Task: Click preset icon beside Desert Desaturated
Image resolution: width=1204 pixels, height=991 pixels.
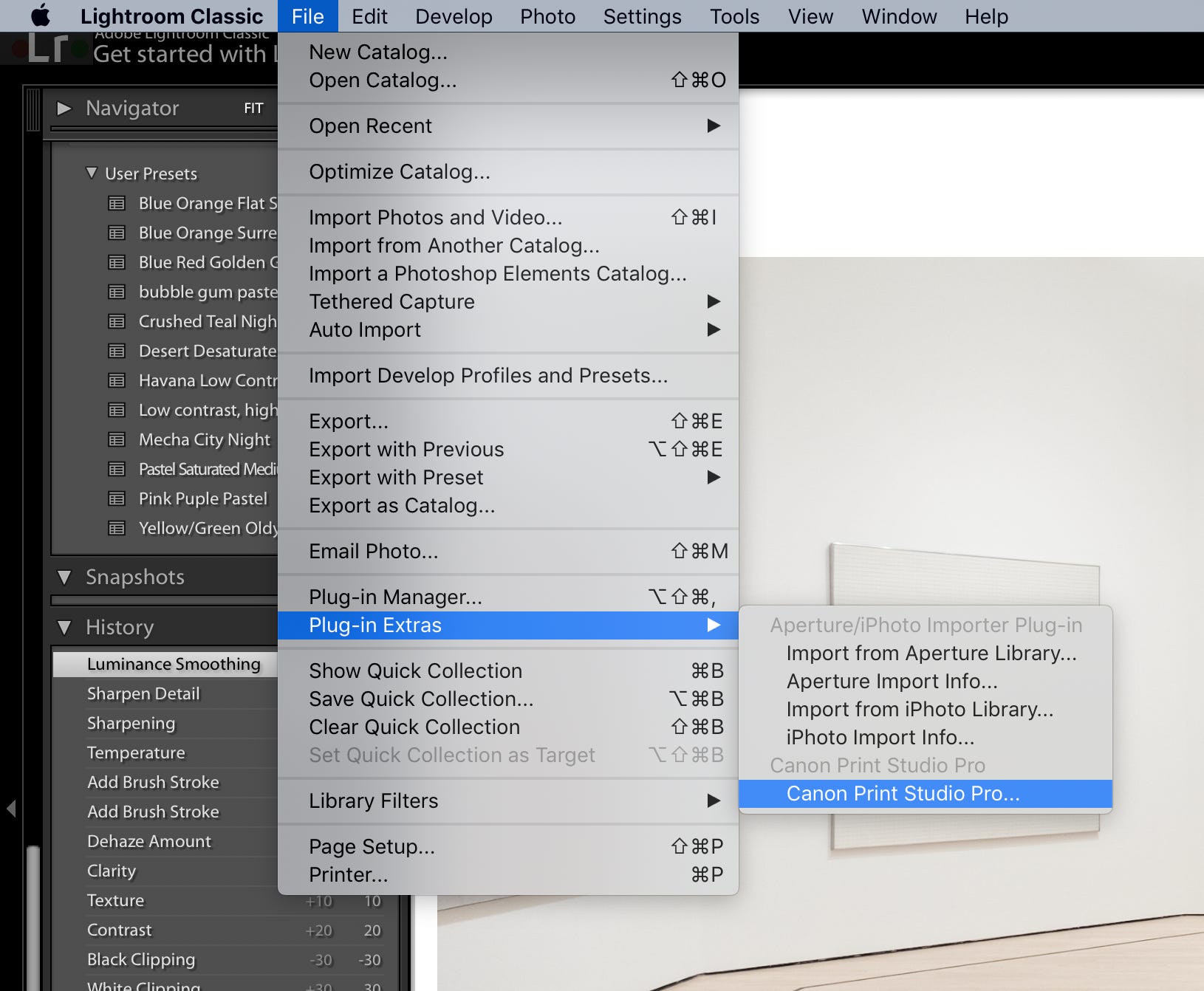Action: pos(117,351)
